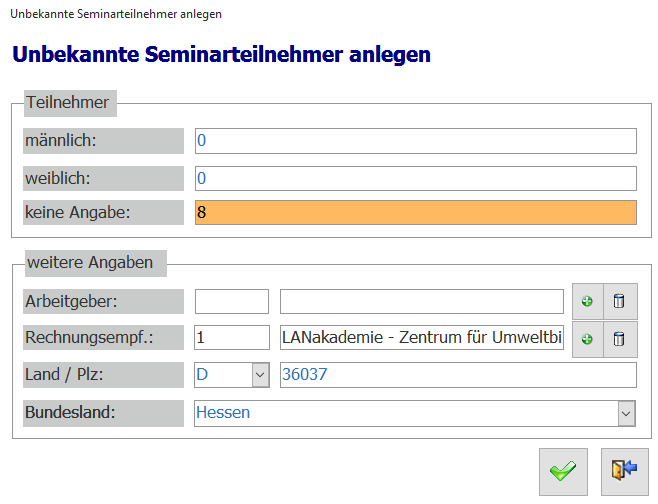
Task: Click into the männlich count field
Action: [415, 141]
